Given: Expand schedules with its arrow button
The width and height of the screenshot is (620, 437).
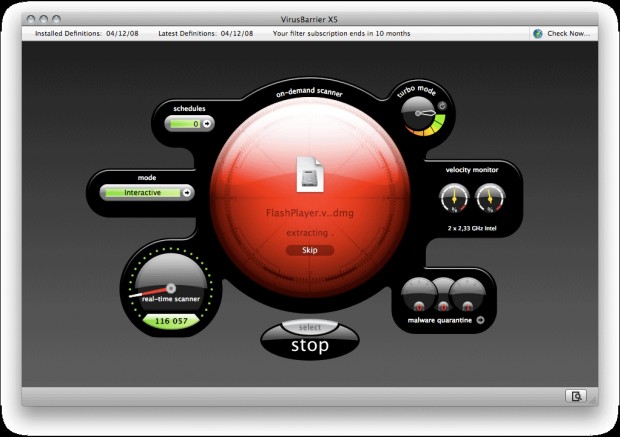Looking at the screenshot, I should (207, 124).
